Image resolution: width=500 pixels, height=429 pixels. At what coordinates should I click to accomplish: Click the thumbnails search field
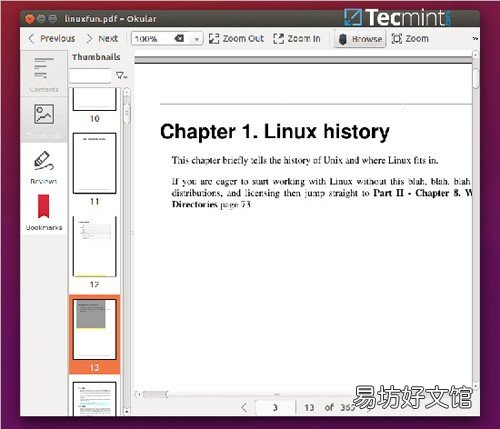pyautogui.click(x=90, y=76)
